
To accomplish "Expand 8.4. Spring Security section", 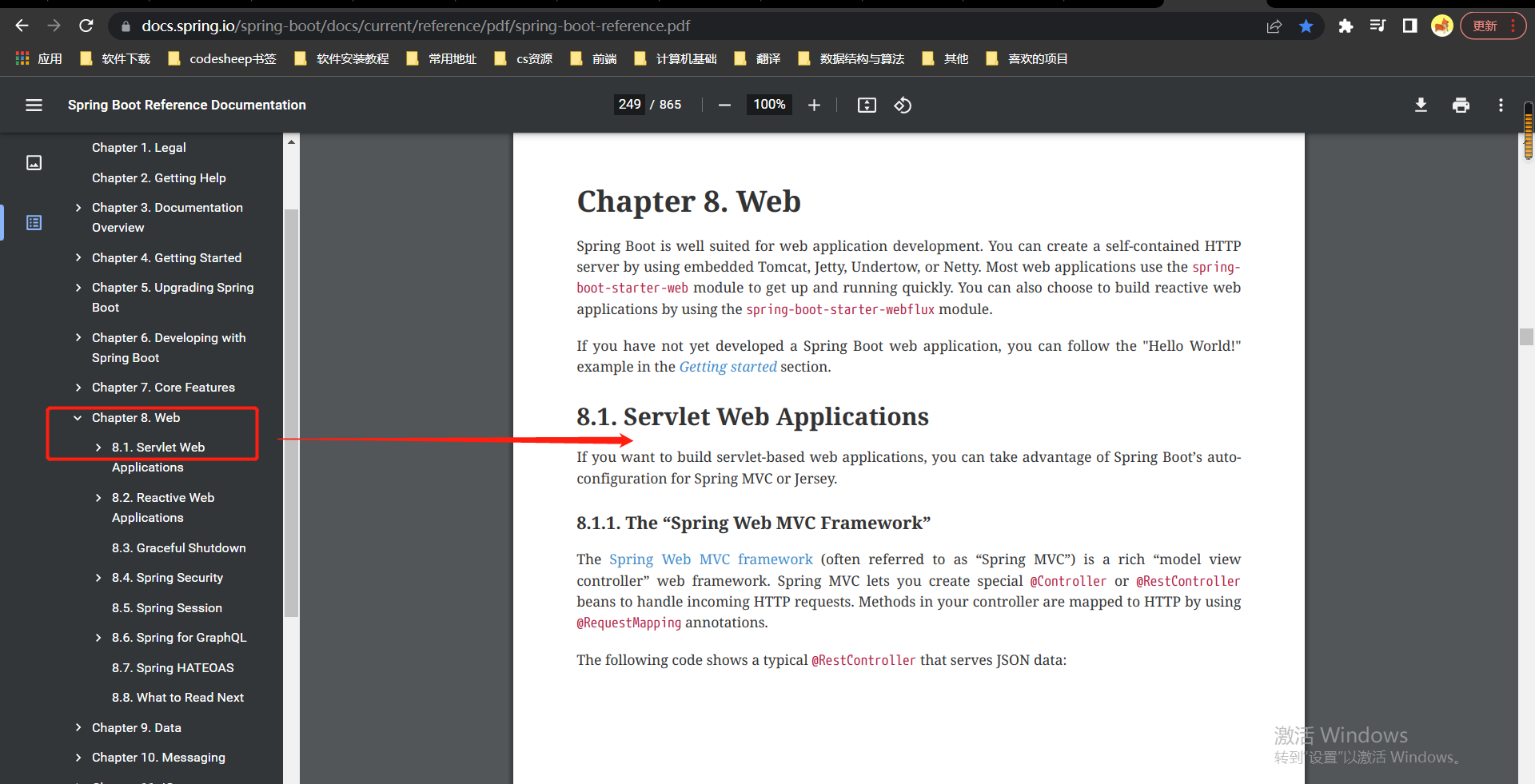I will (98, 578).
